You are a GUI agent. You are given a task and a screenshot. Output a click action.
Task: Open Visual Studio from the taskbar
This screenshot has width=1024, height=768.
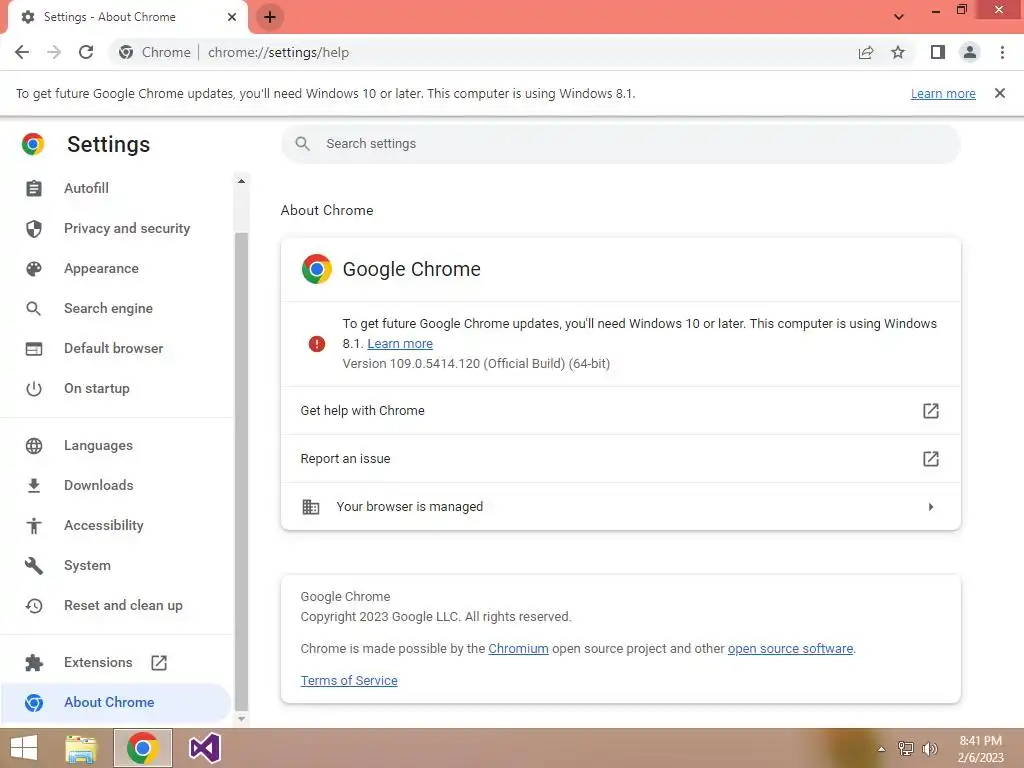[204, 748]
